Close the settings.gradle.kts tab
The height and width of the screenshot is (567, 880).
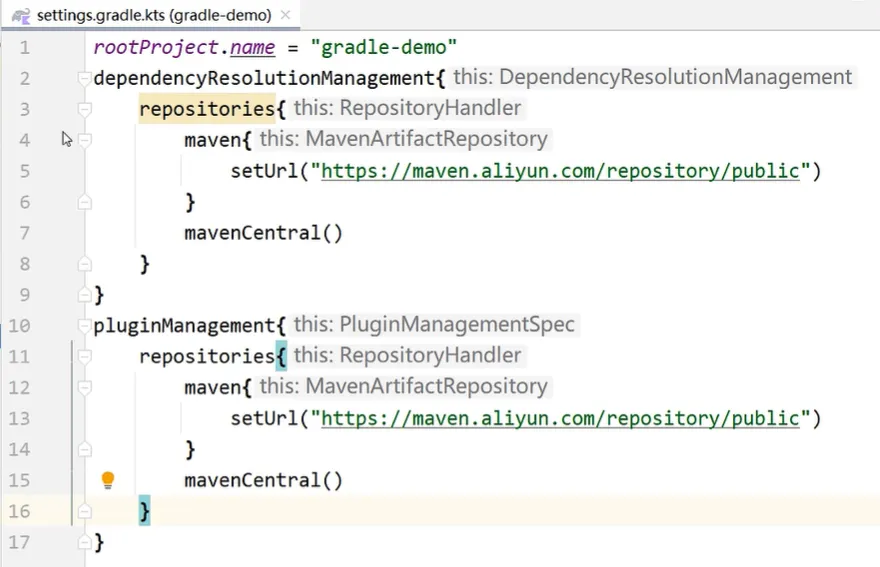[x=285, y=15]
